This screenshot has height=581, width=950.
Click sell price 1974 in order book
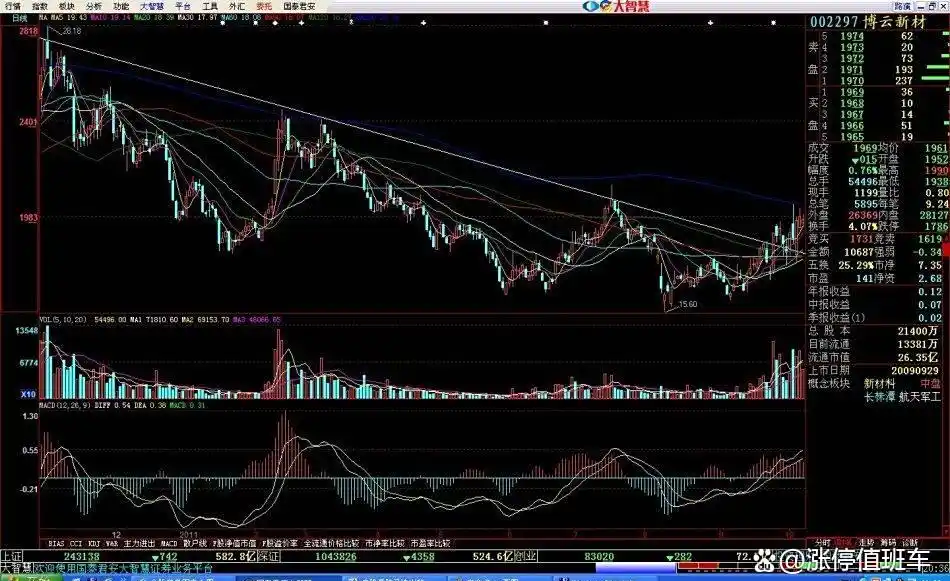click(x=851, y=36)
